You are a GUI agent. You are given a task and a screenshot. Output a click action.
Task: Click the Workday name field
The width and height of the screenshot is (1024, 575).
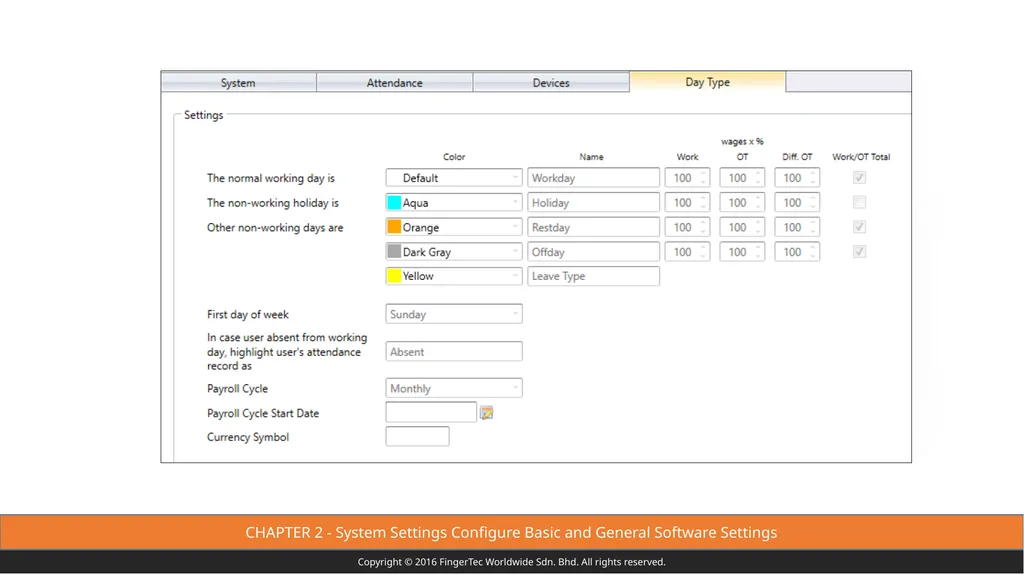(x=594, y=178)
